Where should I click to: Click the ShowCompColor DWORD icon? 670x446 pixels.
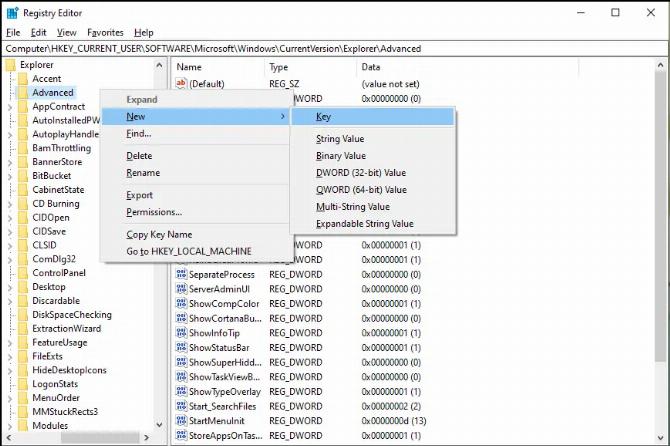point(181,303)
